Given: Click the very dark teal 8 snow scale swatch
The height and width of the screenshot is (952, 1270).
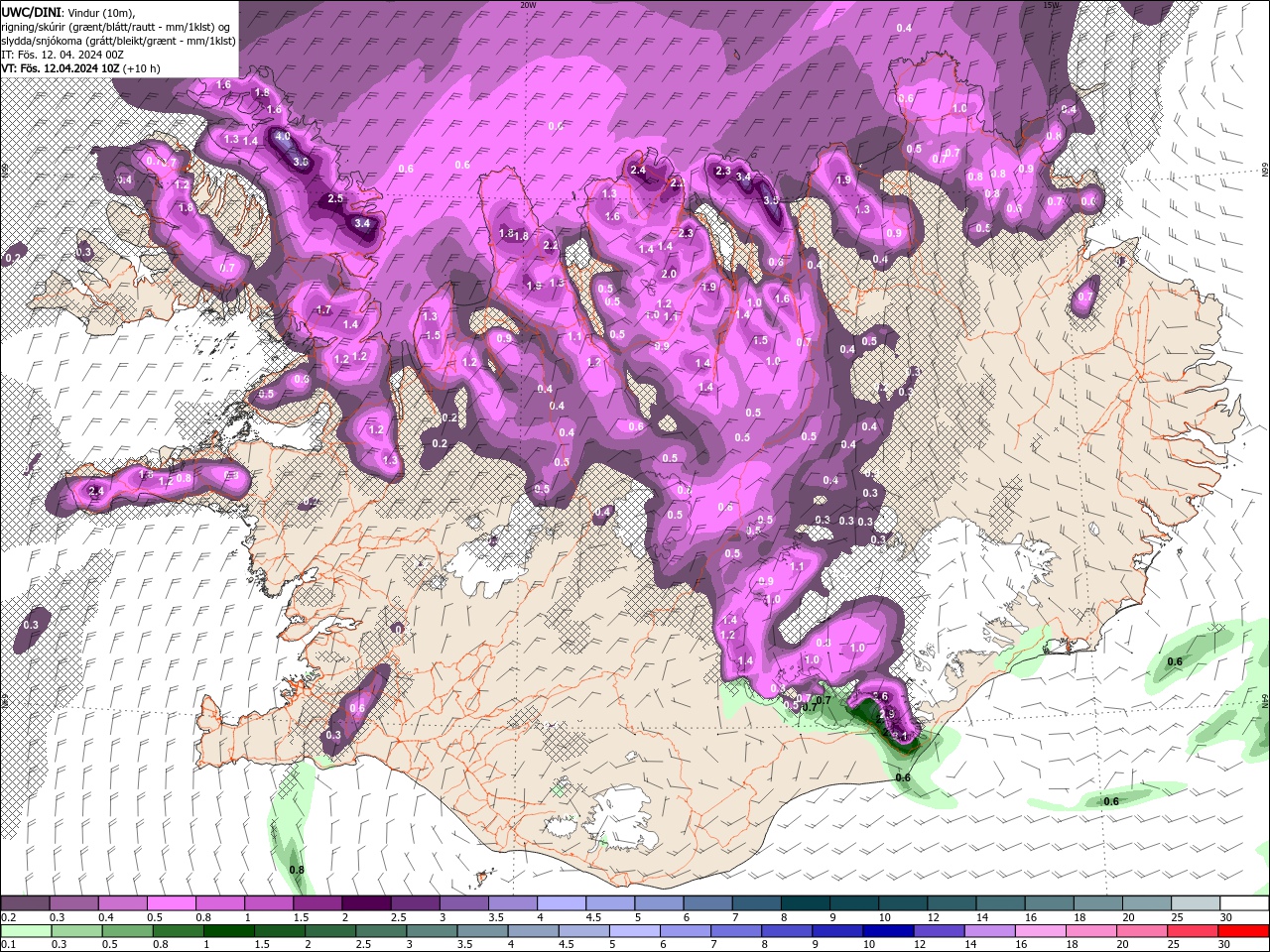Looking at the screenshot, I should tap(806, 903).
